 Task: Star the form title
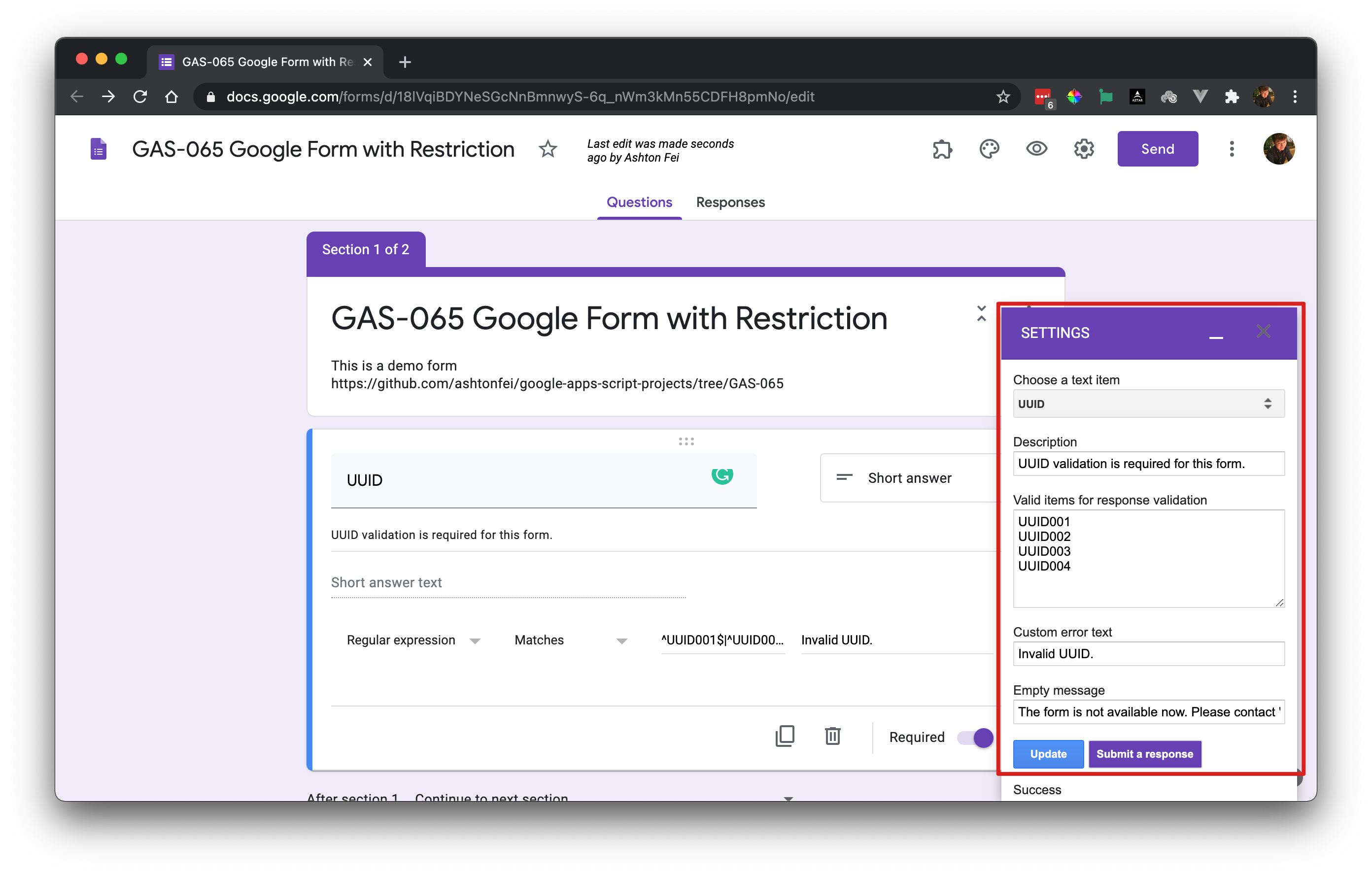point(548,149)
